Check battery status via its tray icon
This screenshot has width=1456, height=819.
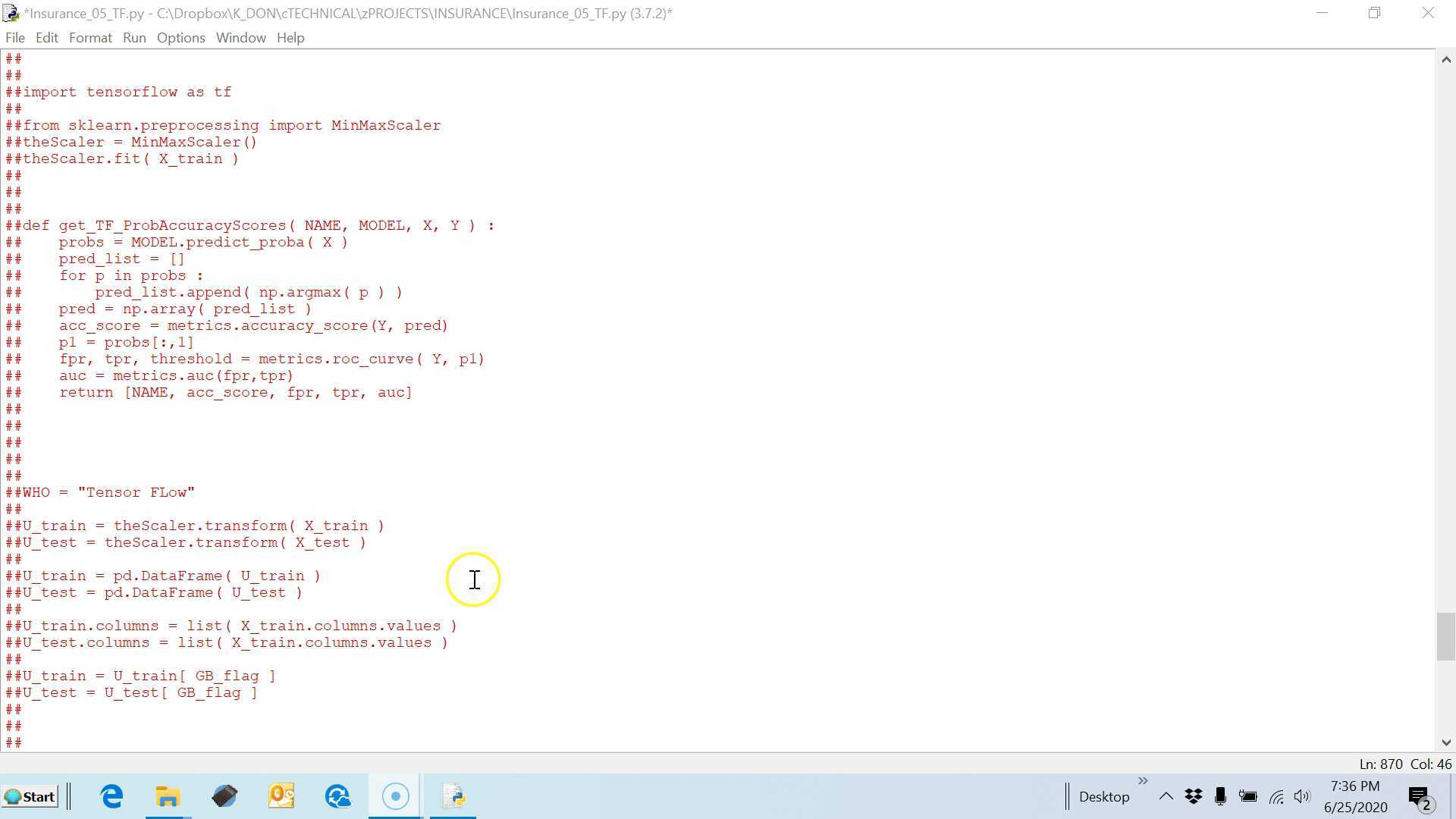coord(1247,796)
